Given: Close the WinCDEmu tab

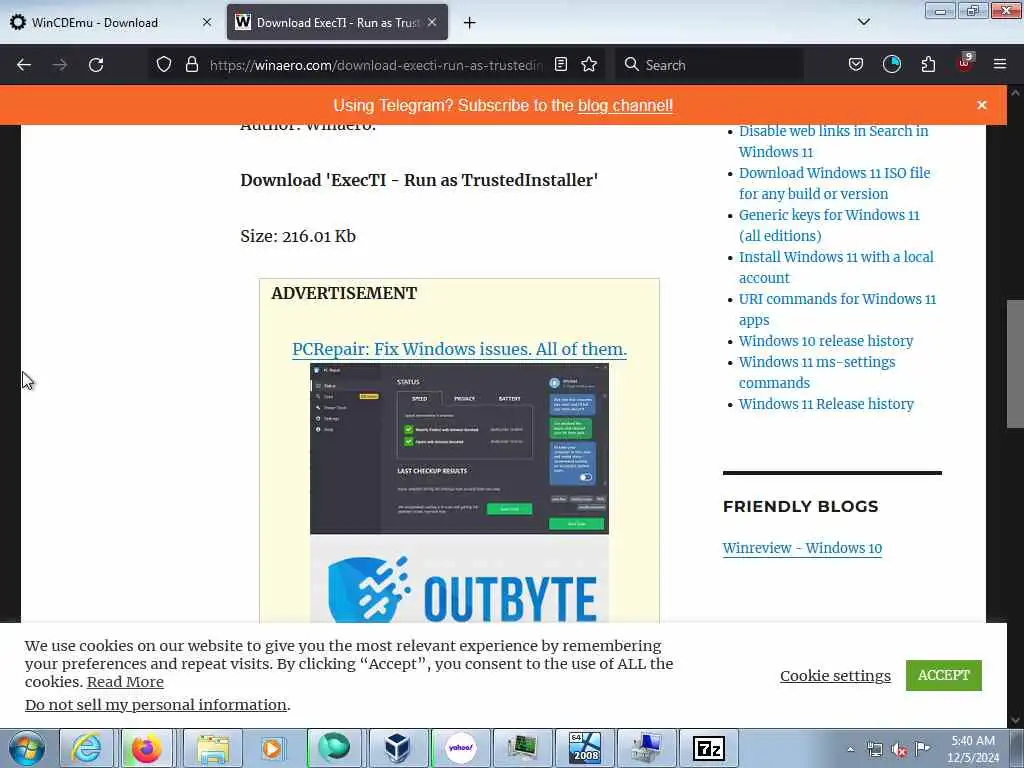Looking at the screenshot, I should pyautogui.click(x=207, y=22).
